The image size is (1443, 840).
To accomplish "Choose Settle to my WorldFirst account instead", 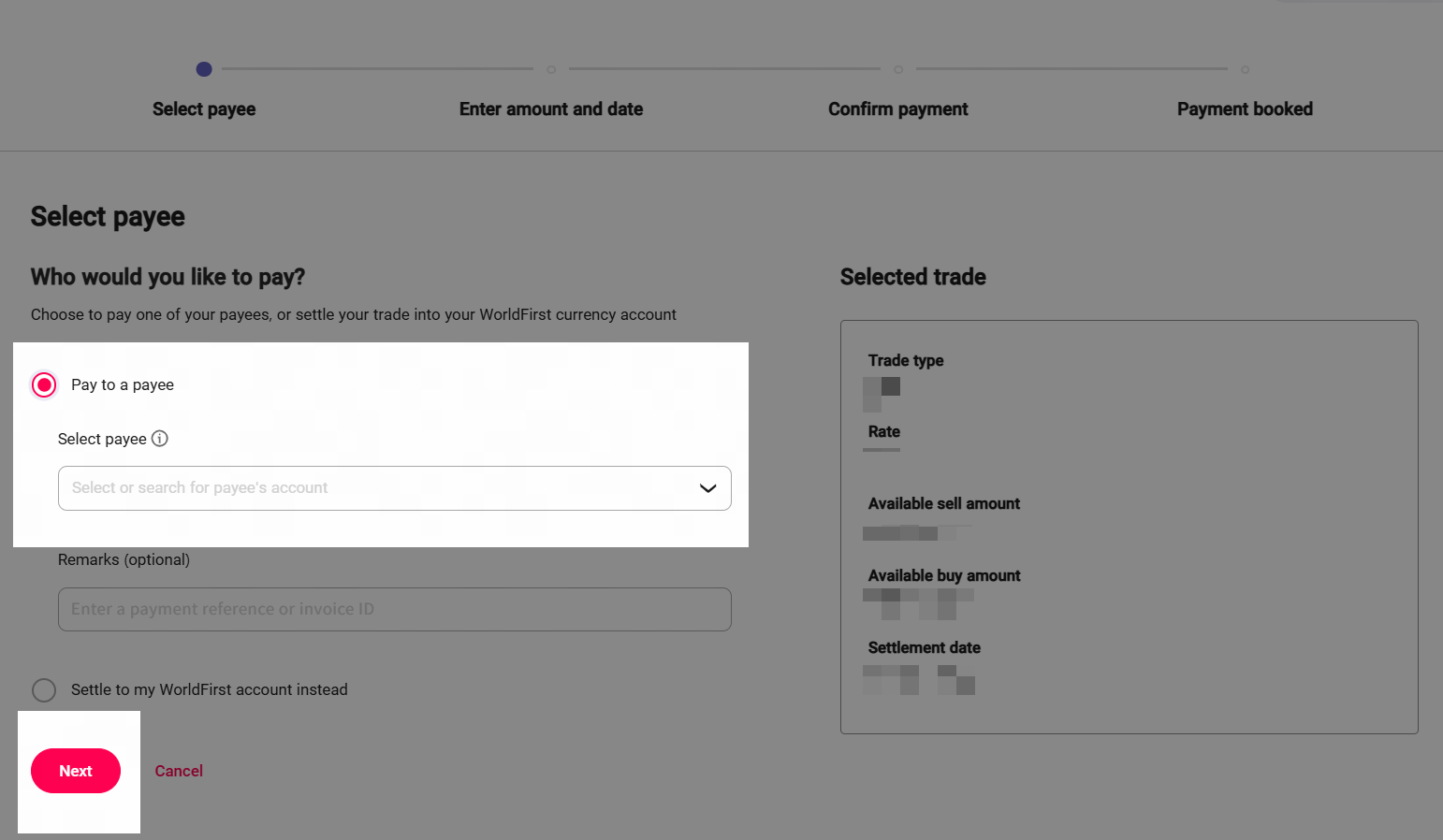I will point(44,690).
